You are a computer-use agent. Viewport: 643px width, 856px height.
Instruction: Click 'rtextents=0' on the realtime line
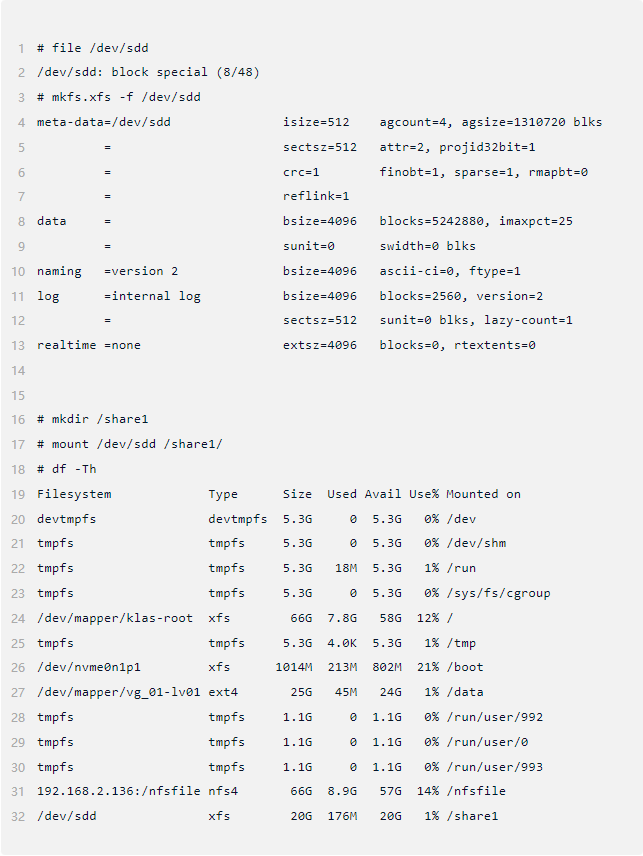pyautogui.click(x=495, y=345)
